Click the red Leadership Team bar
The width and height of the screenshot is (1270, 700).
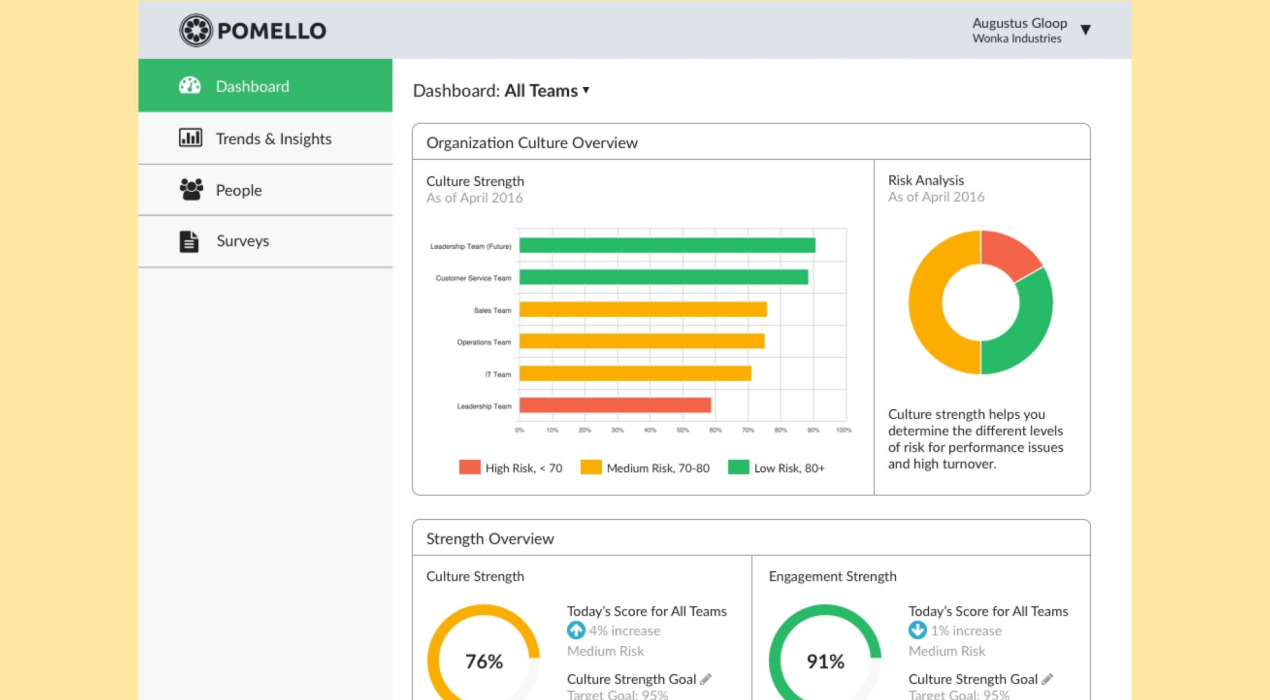point(615,405)
